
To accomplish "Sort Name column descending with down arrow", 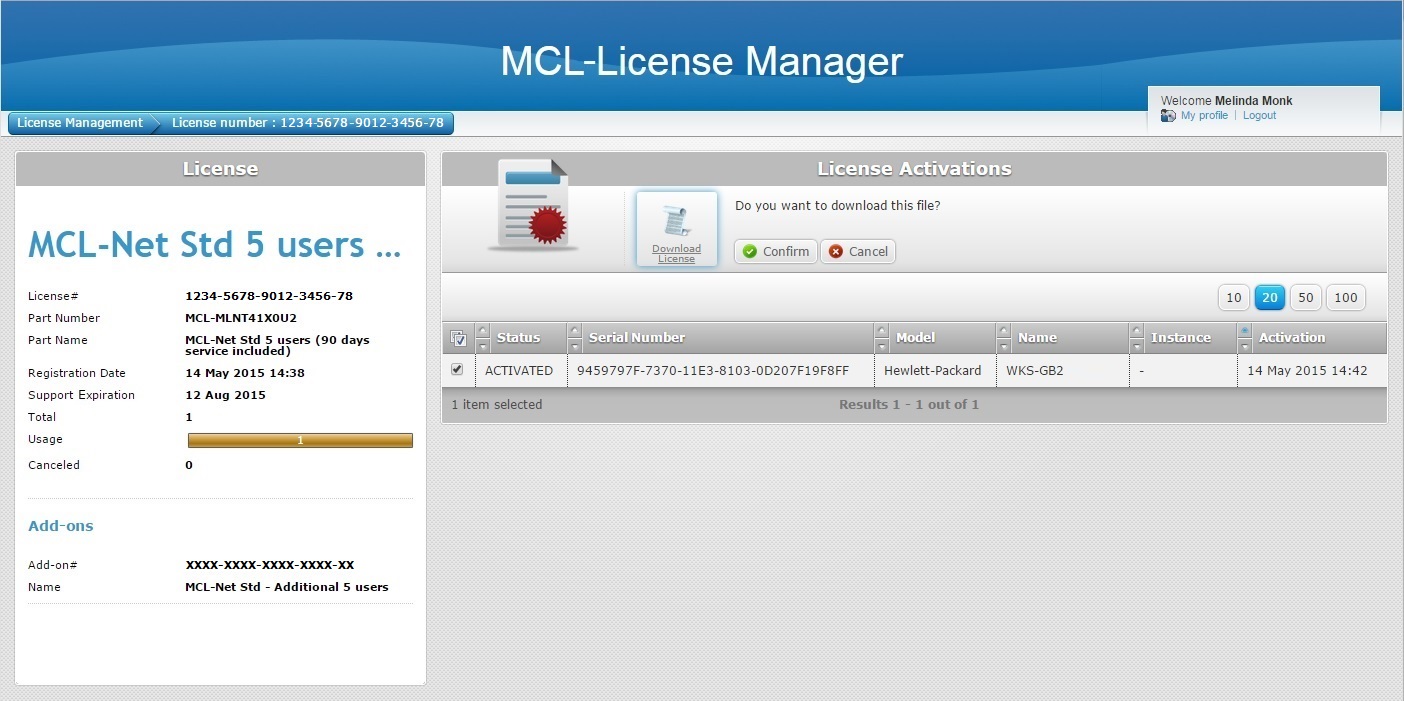I will [x=1003, y=346].
